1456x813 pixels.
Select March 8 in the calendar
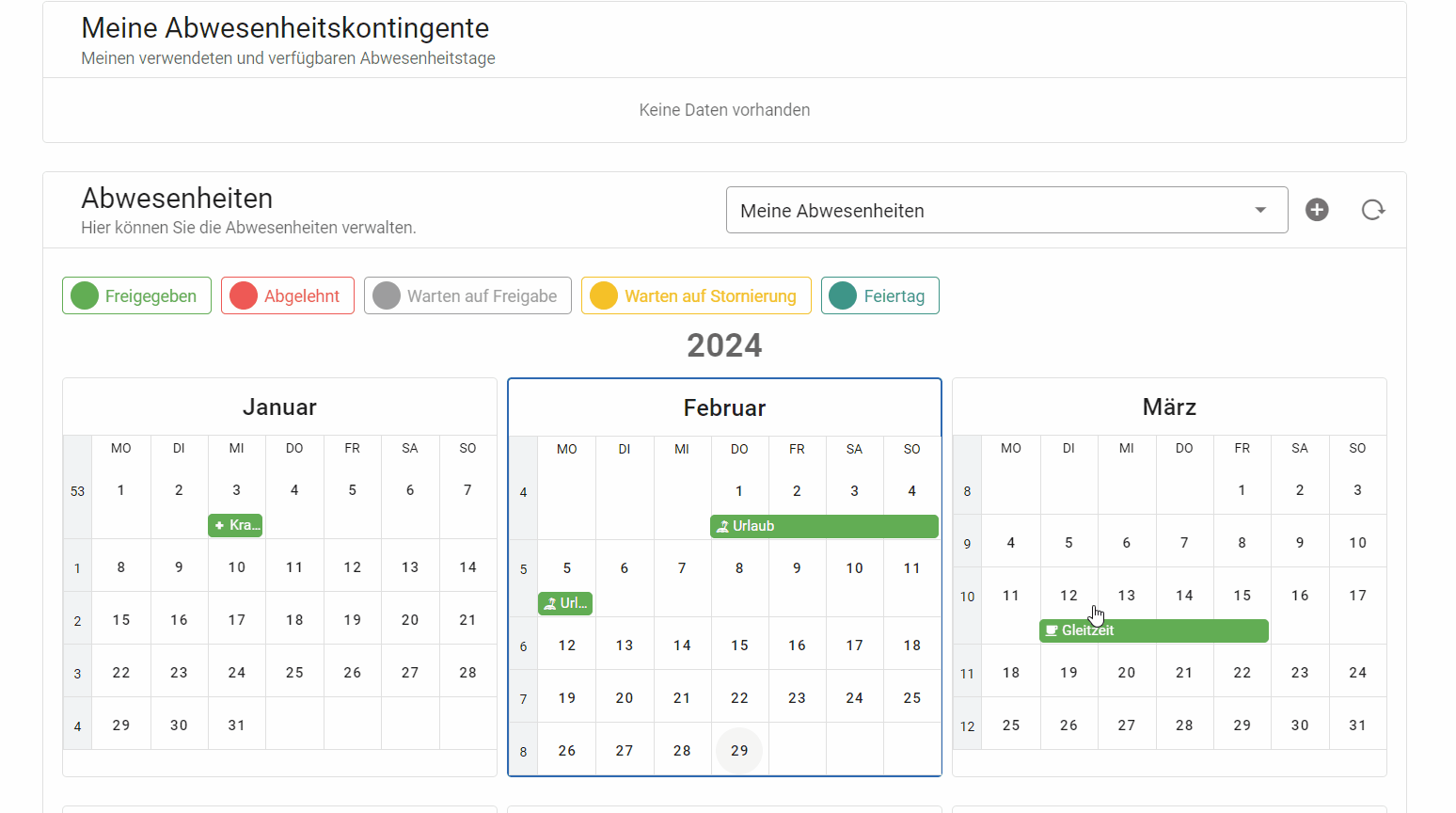point(1242,543)
